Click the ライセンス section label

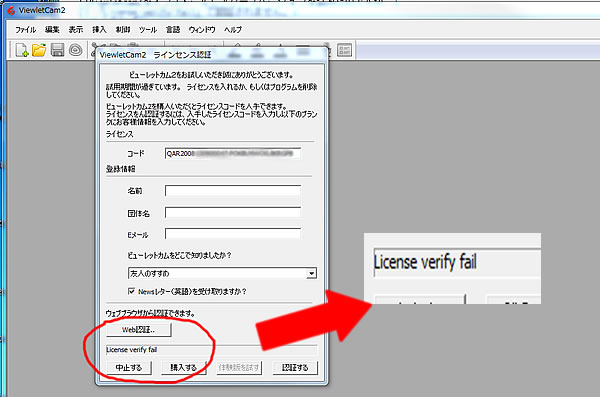pos(120,134)
